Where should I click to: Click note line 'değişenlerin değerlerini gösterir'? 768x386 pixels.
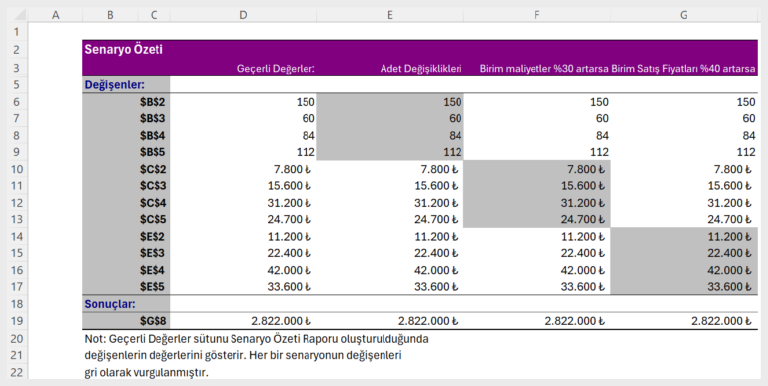[x=242, y=355]
